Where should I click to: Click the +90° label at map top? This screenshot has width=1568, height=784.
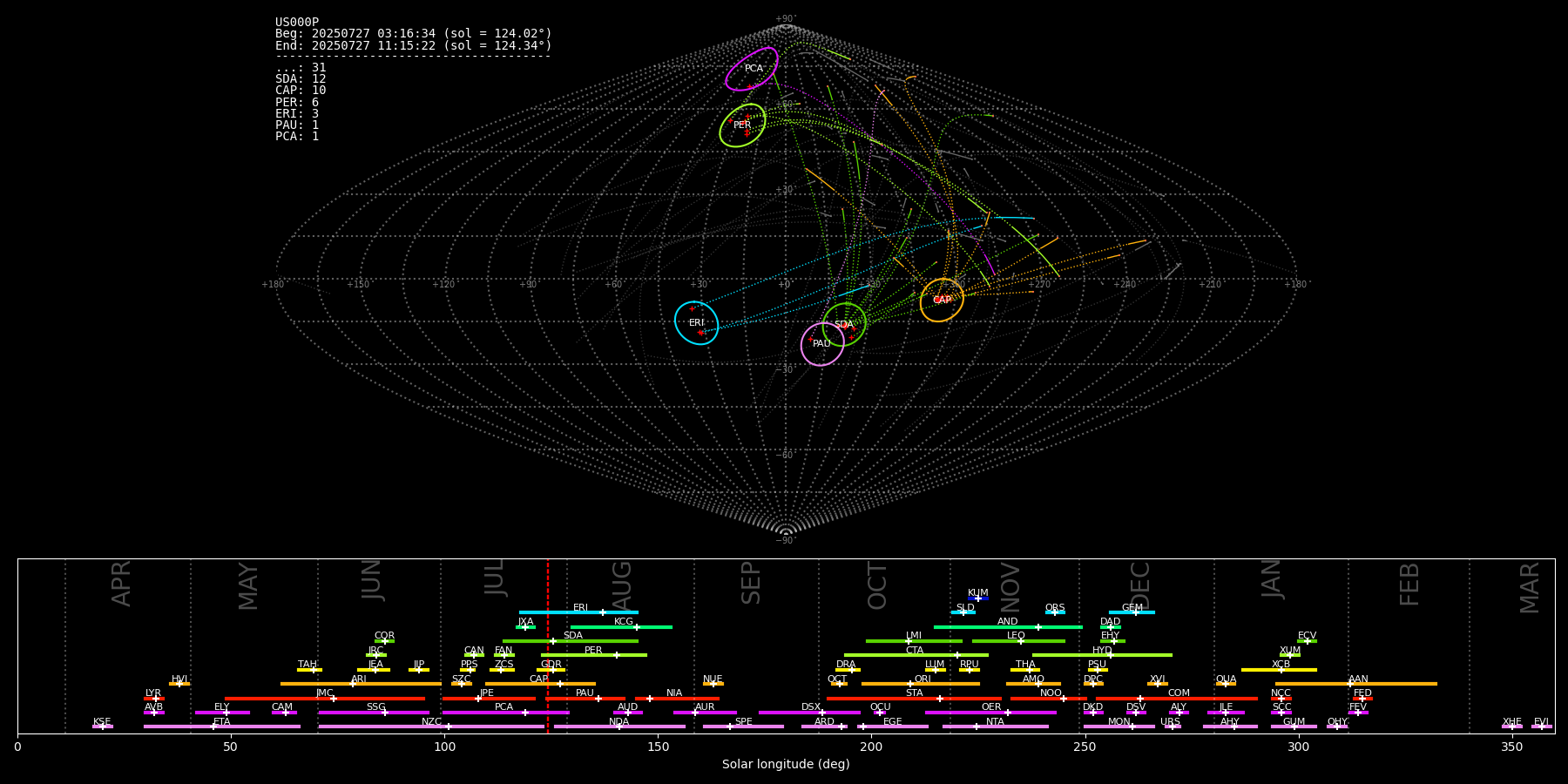(x=785, y=19)
